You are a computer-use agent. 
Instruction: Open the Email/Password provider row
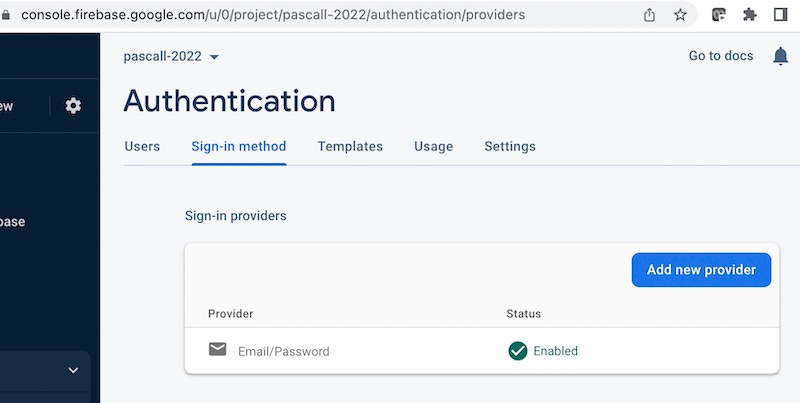[x=482, y=351]
